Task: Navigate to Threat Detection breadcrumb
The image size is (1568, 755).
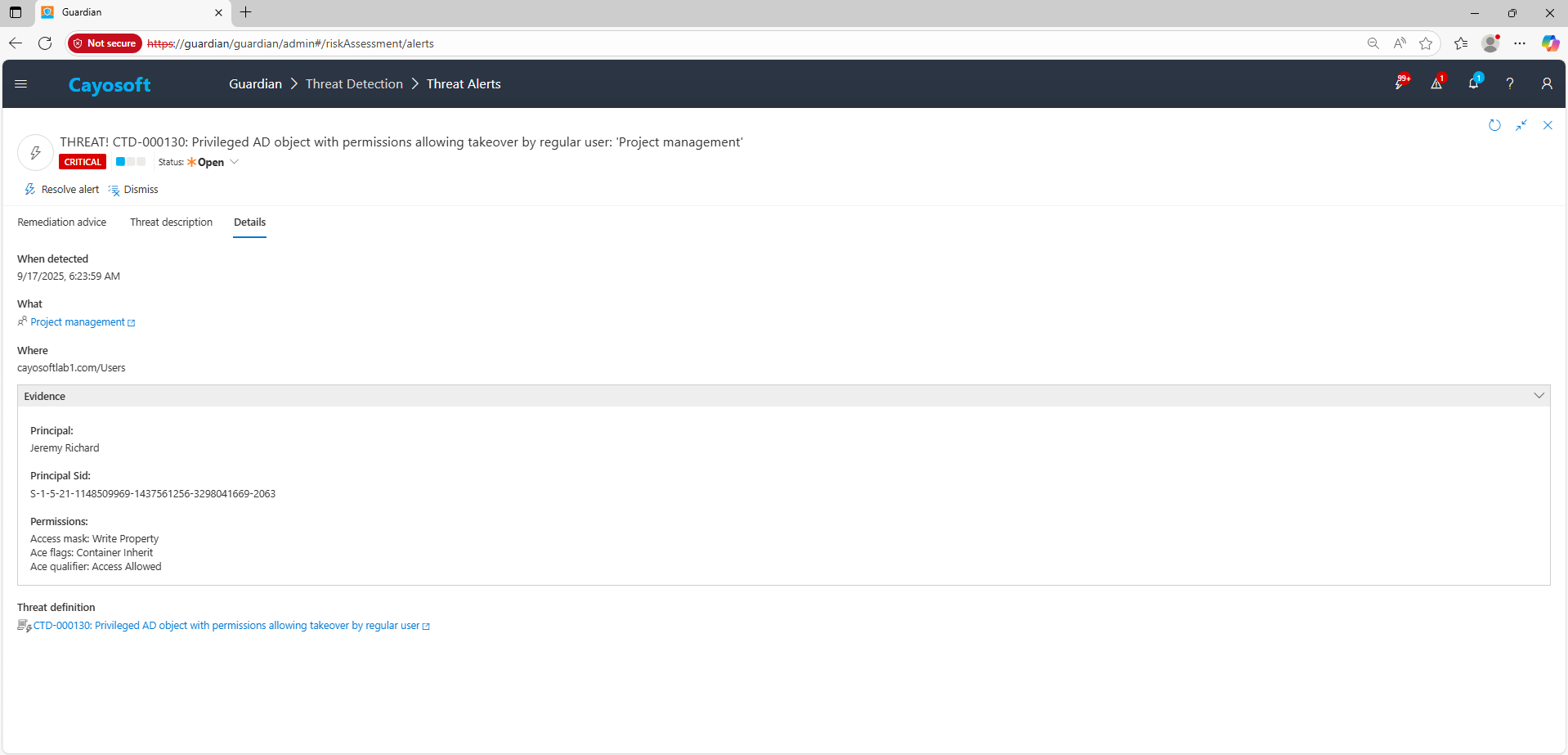Action: (354, 84)
